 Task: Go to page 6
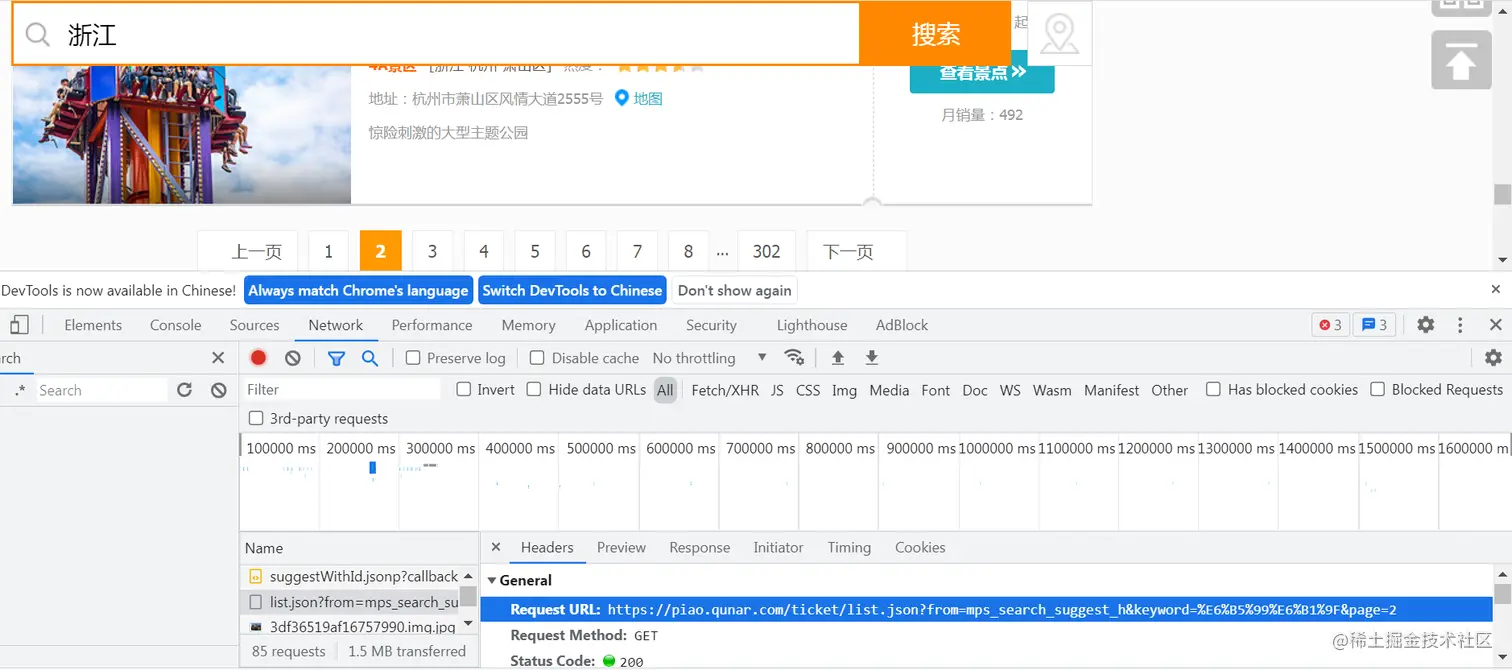pyautogui.click(x=586, y=251)
